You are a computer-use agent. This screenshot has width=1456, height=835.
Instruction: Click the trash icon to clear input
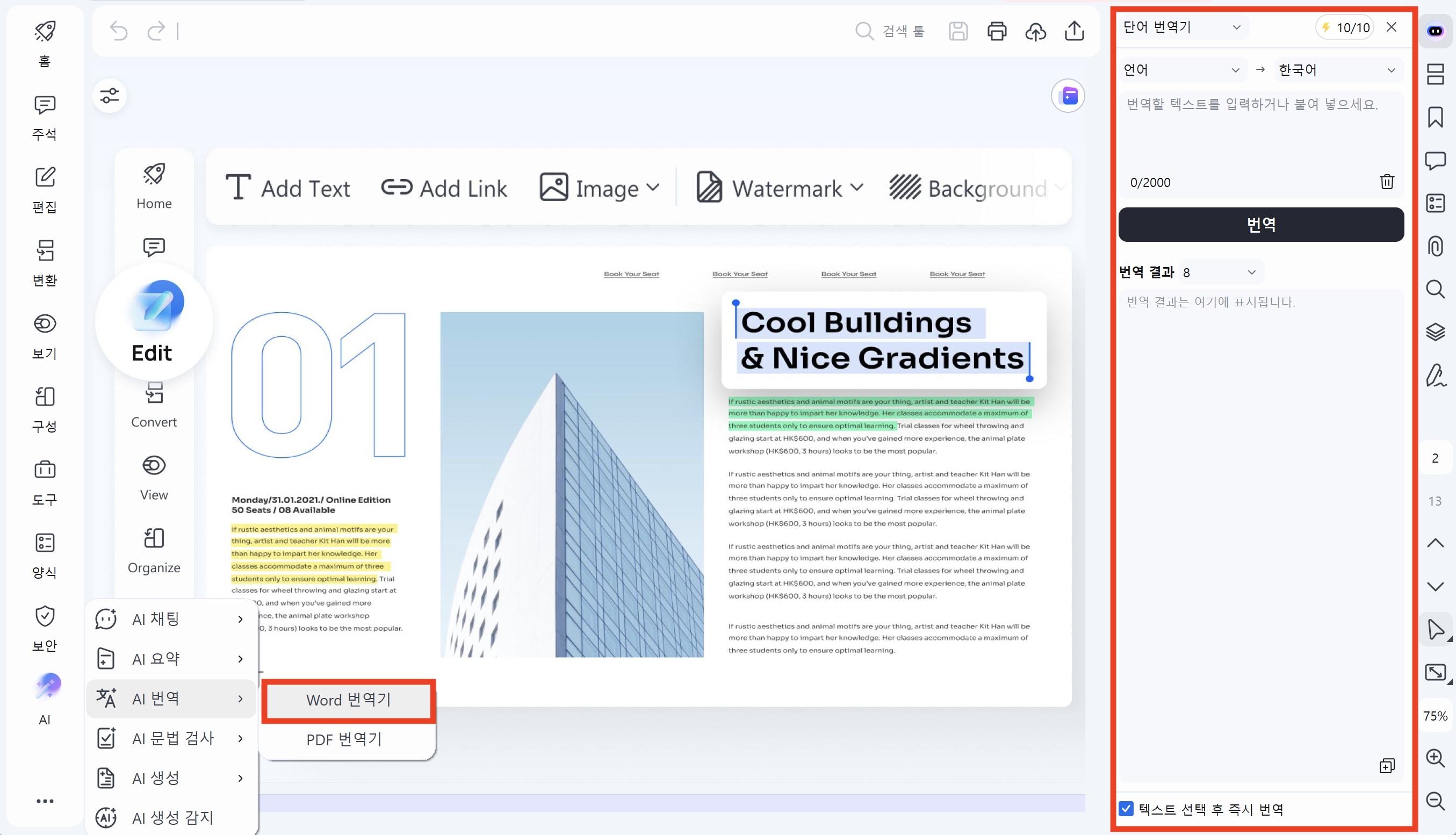pos(1387,182)
